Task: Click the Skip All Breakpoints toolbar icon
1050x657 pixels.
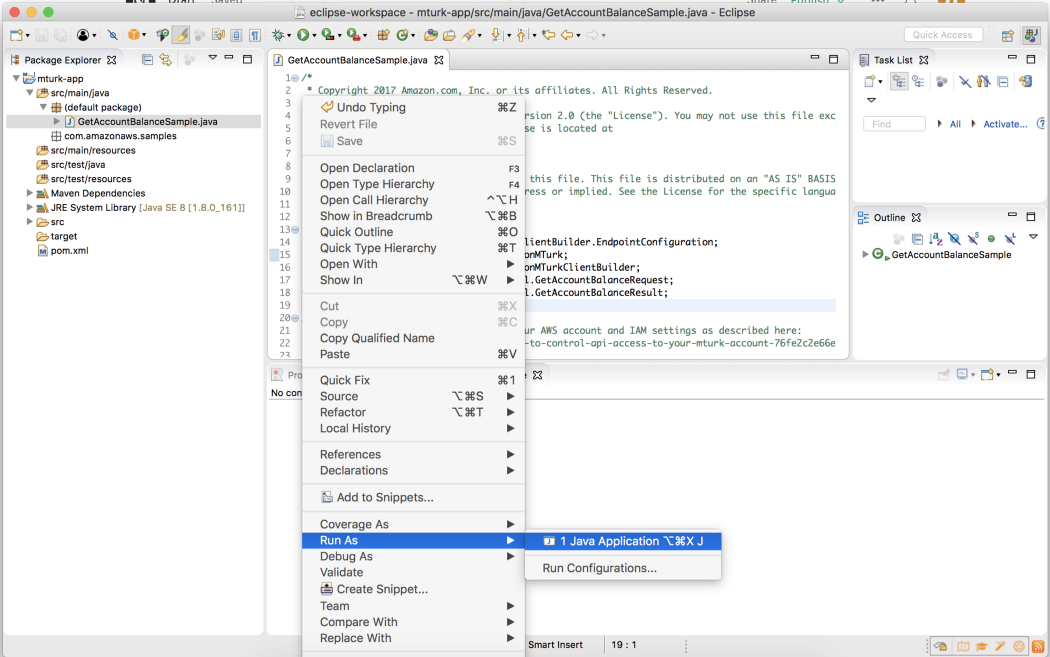Action: [x=112, y=35]
